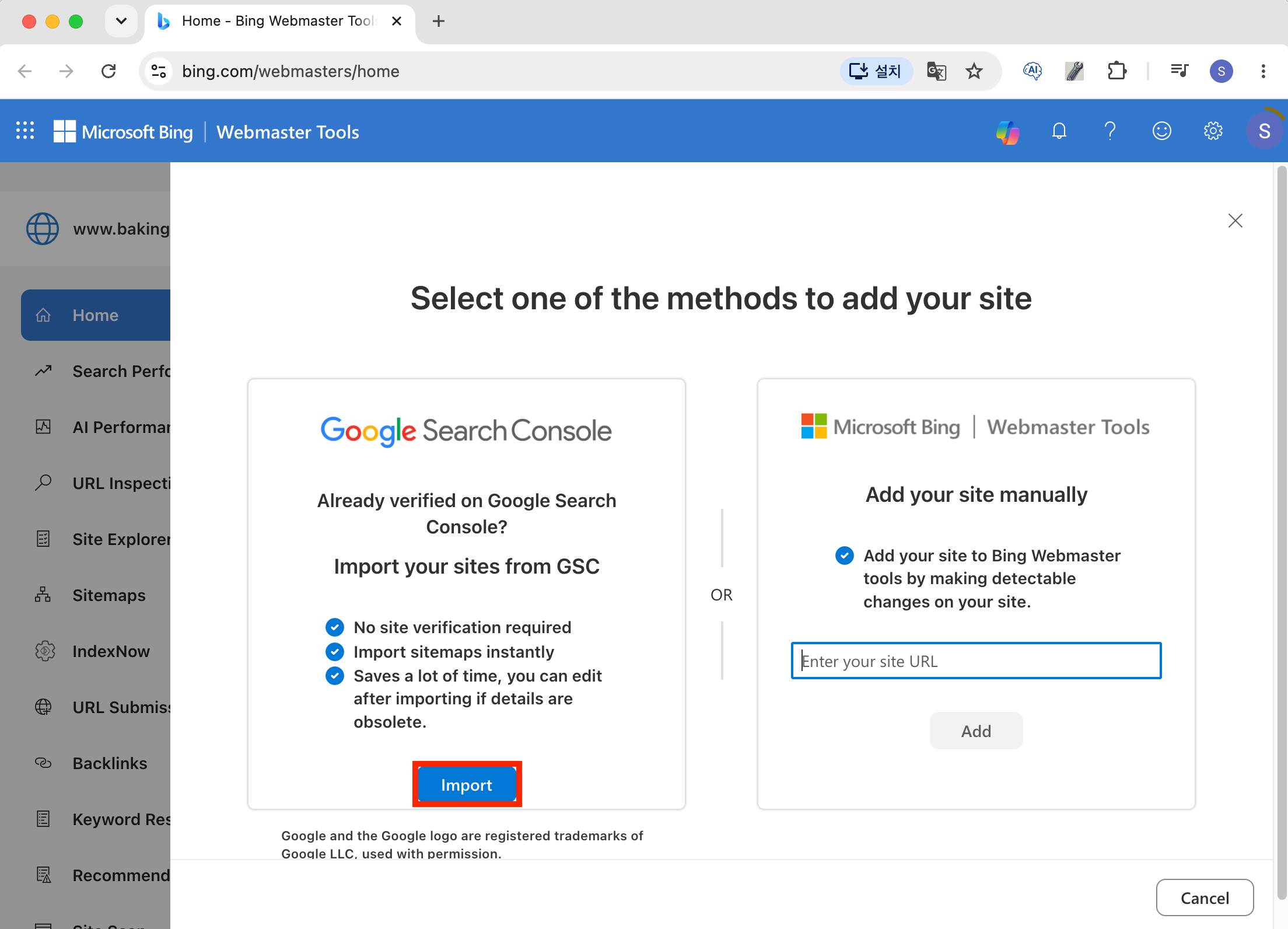Click the help question mark icon

[x=1110, y=131]
